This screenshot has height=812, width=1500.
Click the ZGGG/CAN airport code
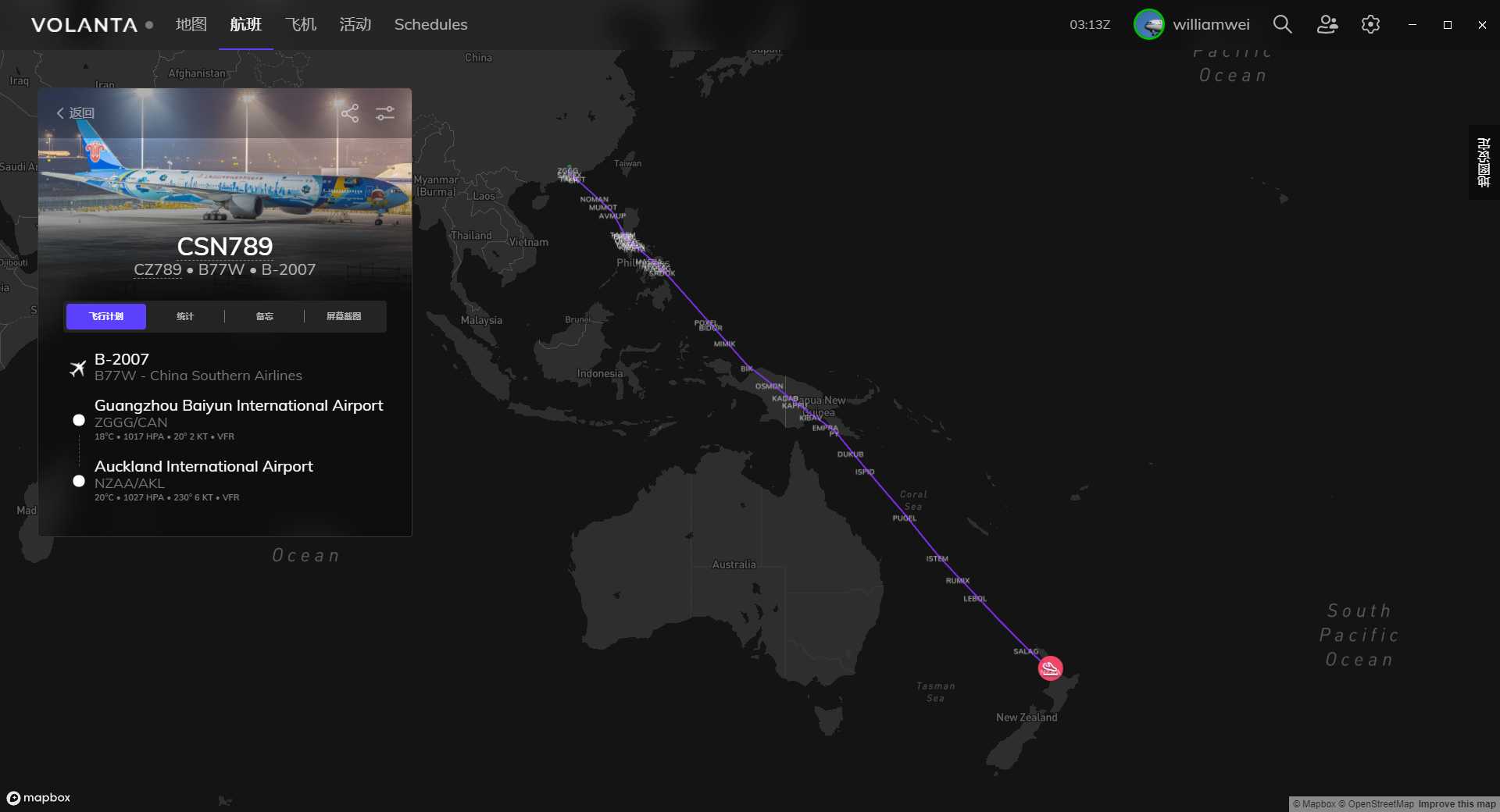click(130, 422)
